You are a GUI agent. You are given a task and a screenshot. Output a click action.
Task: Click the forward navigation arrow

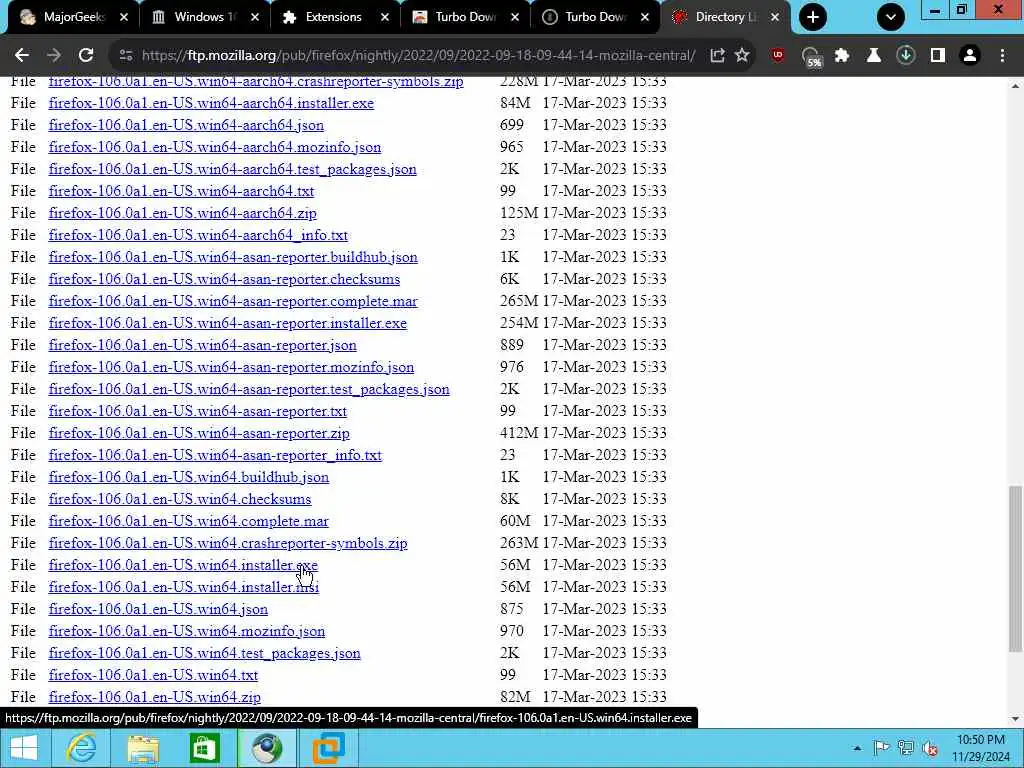point(54,56)
